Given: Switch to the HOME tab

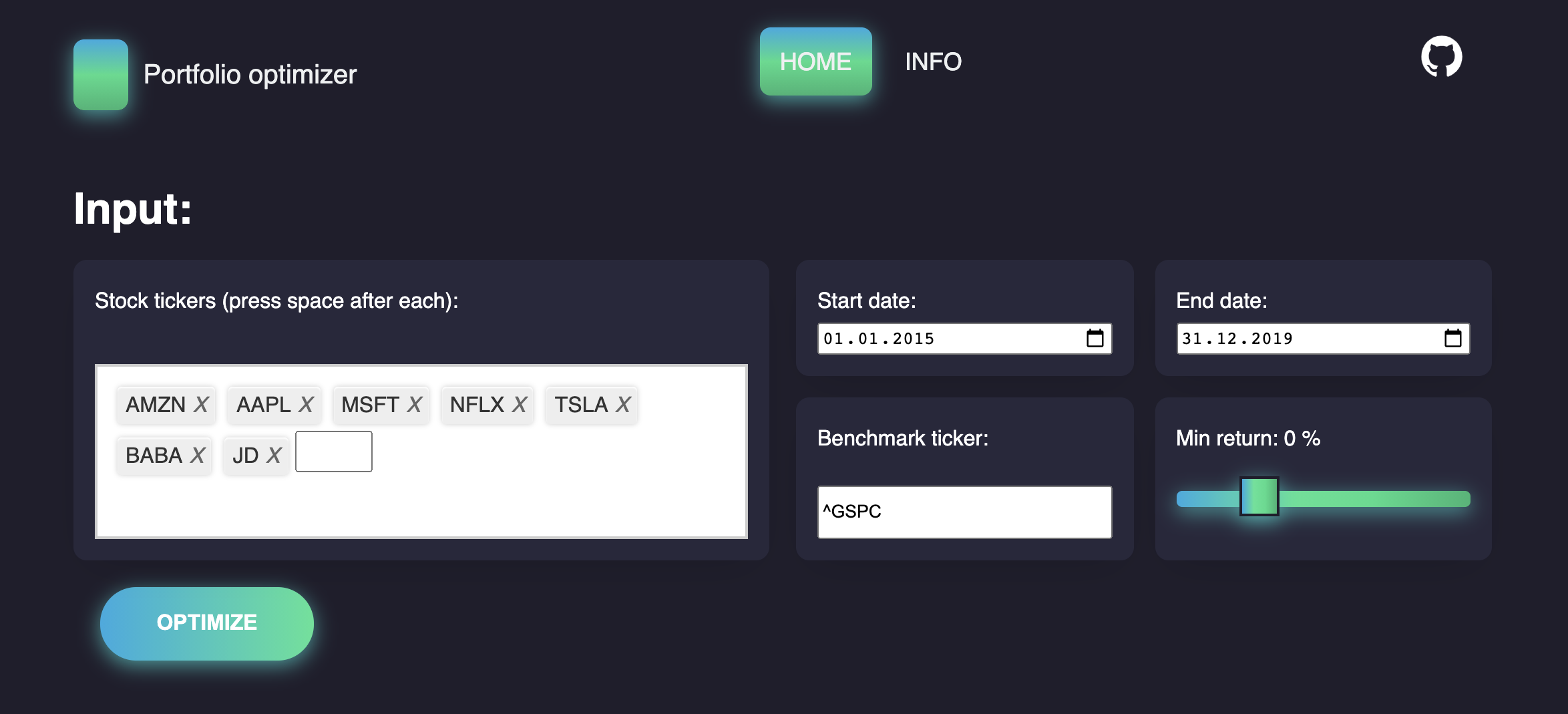Looking at the screenshot, I should (815, 61).
